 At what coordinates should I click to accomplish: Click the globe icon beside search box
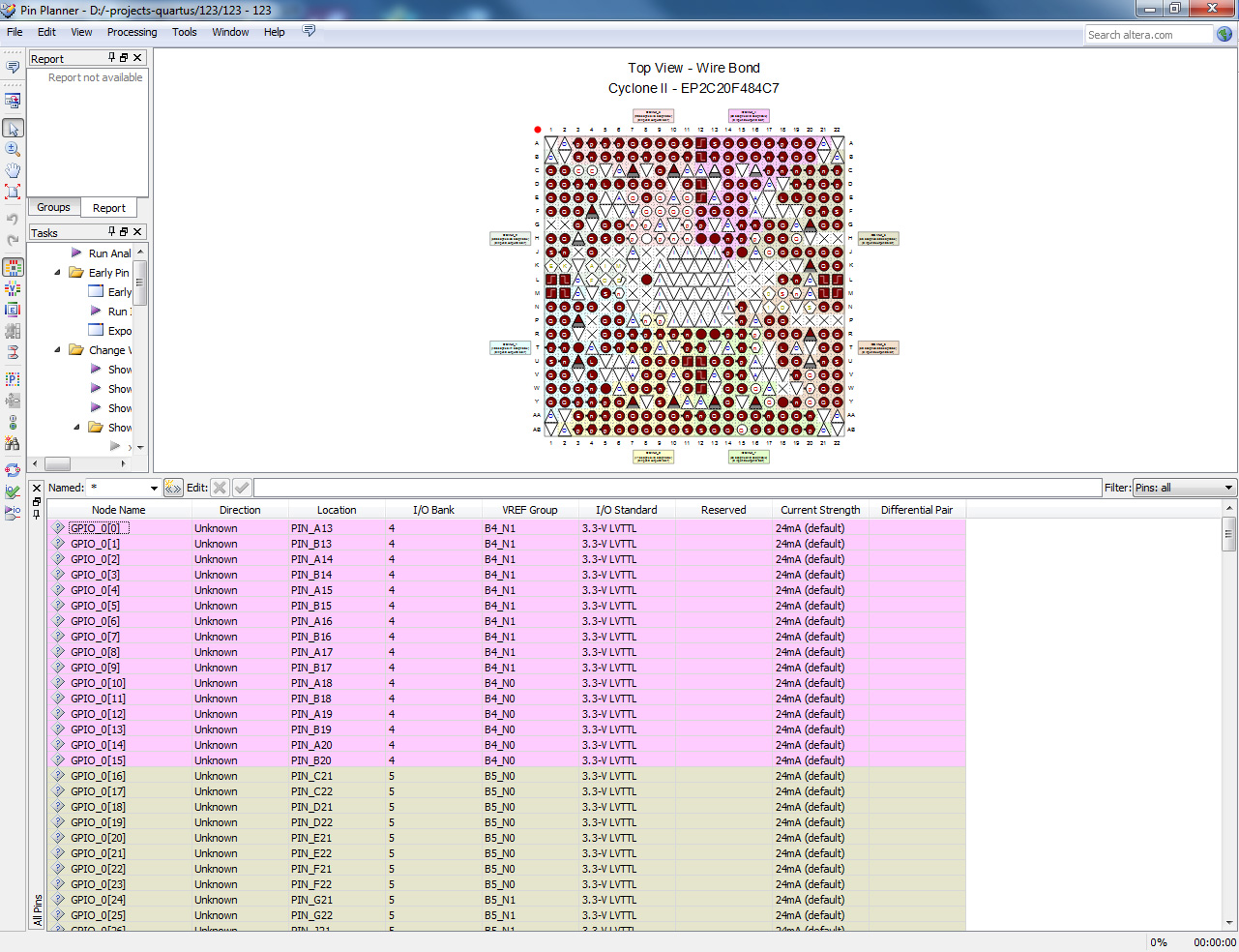point(1224,34)
